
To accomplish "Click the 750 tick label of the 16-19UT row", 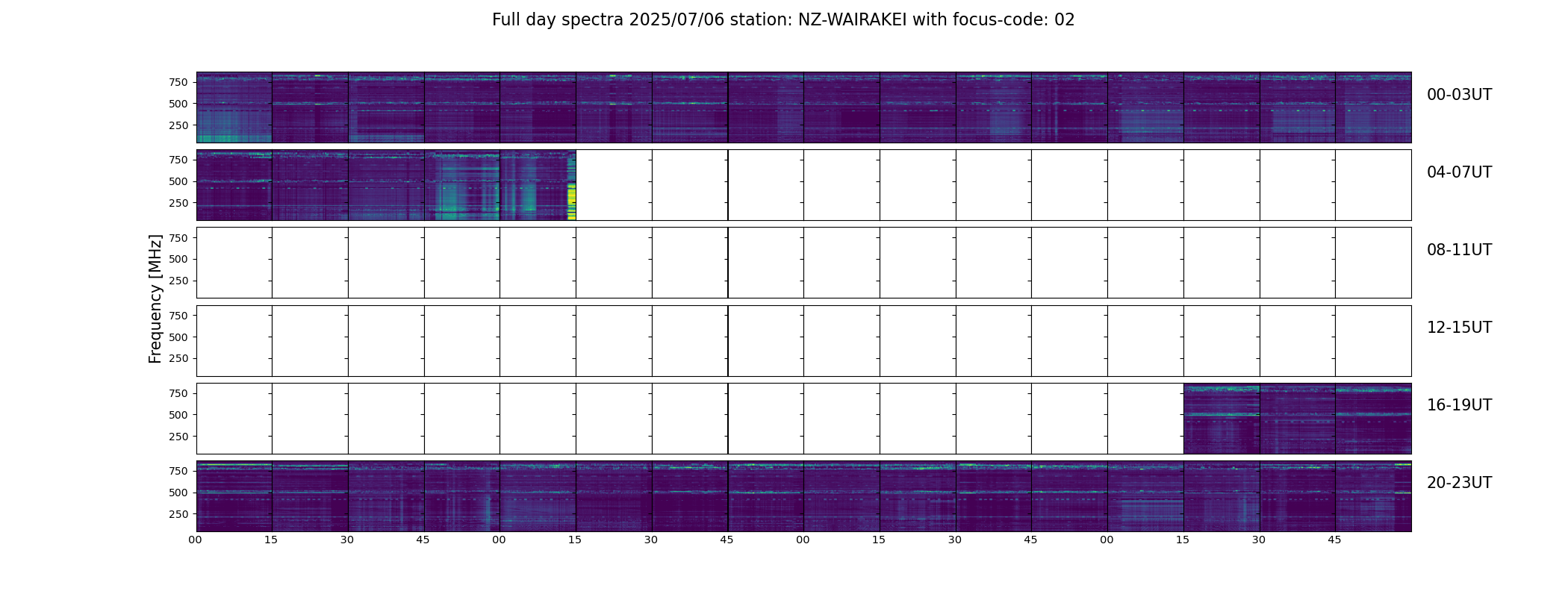I will pyautogui.click(x=178, y=393).
